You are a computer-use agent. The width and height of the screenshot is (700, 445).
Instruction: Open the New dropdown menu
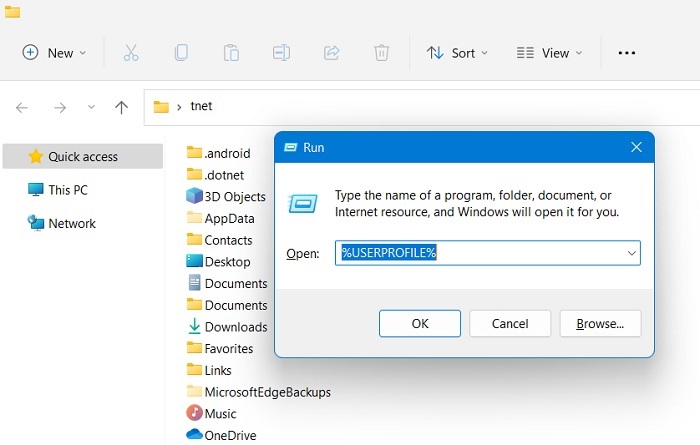54,53
